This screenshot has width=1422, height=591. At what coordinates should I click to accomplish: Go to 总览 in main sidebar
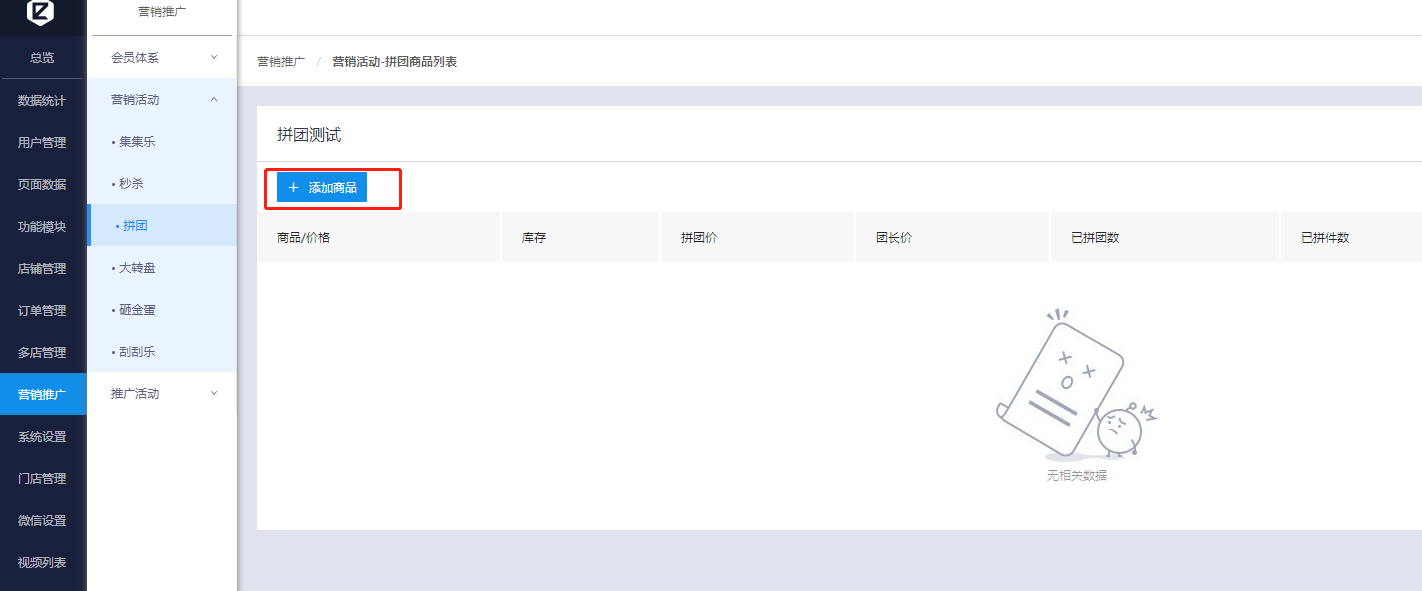[42, 58]
